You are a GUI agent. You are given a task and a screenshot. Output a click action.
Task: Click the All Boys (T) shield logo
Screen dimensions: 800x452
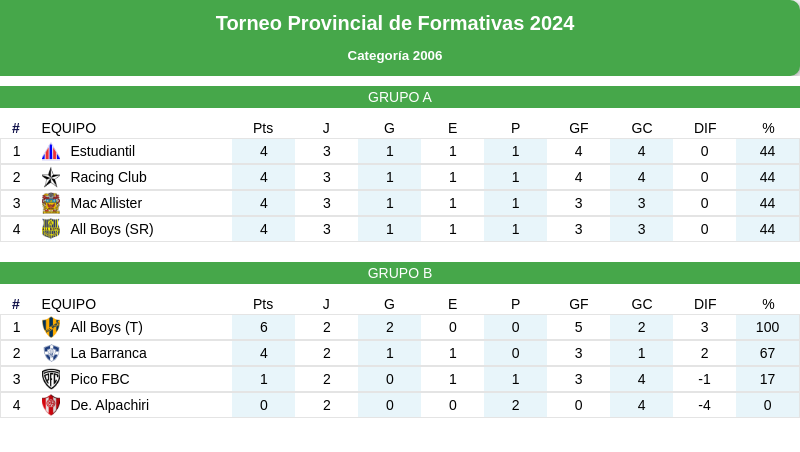click(x=51, y=328)
